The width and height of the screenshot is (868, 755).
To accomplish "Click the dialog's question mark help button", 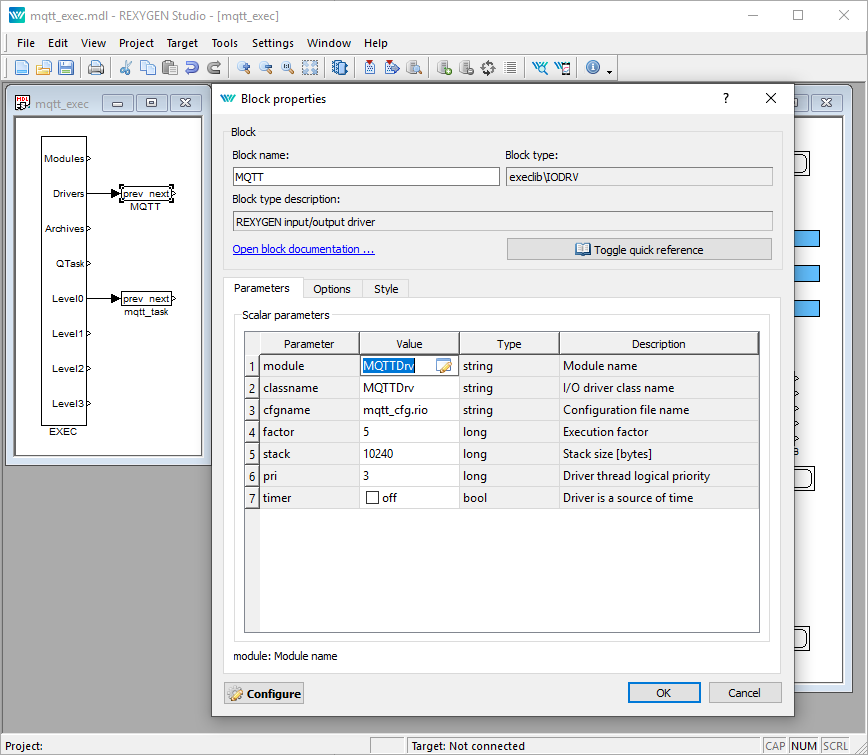I will click(x=726, y=99).
